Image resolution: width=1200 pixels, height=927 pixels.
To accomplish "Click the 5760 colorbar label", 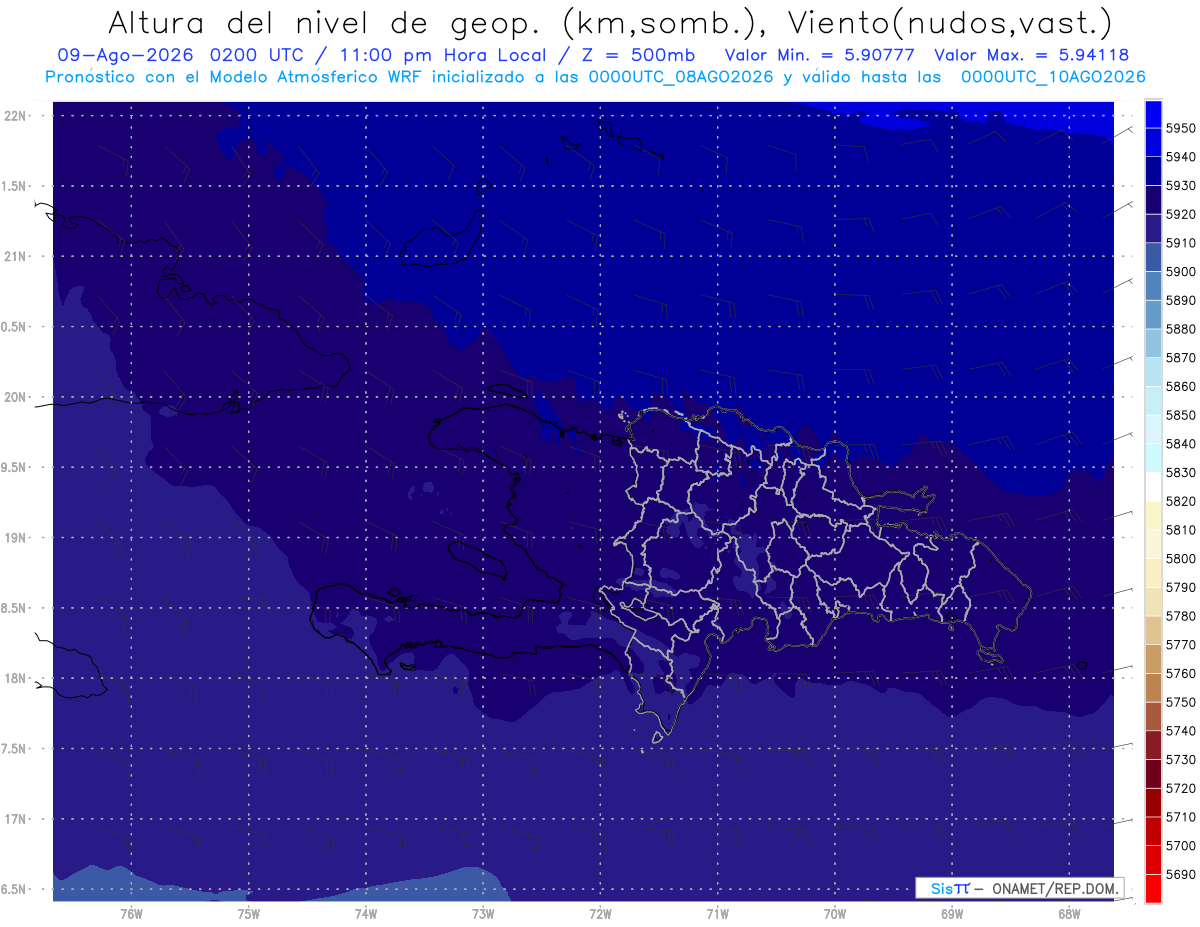I will click(x=1181, y=673).
